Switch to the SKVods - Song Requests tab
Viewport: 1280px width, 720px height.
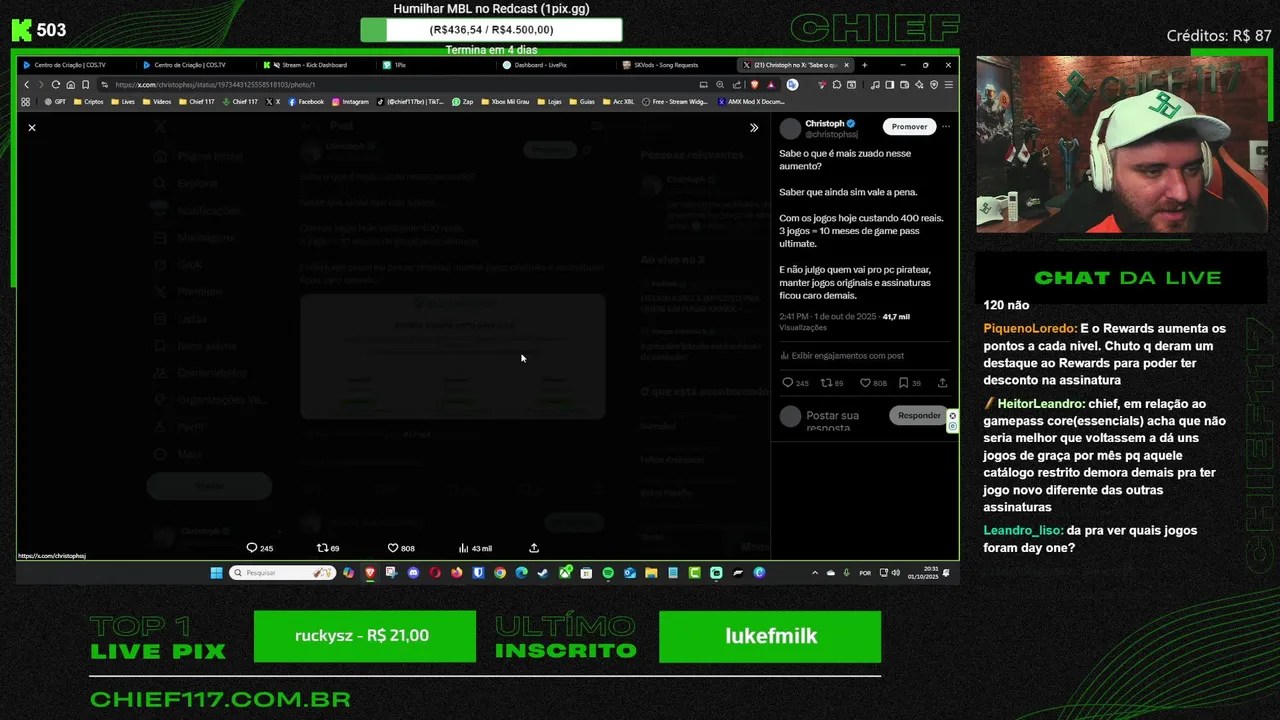pyautogui.click(x=674, y=65)
